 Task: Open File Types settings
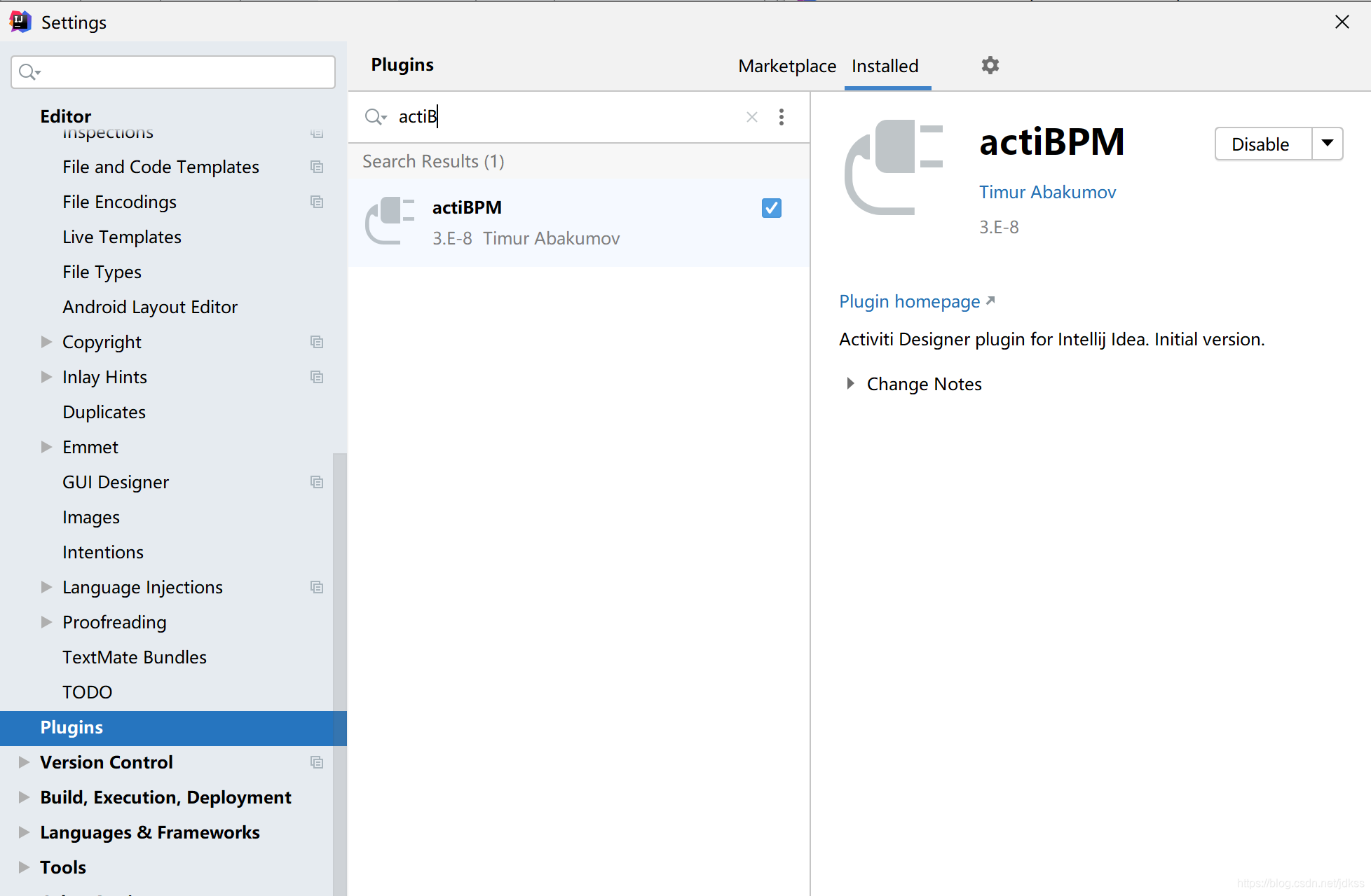[102, 272]
